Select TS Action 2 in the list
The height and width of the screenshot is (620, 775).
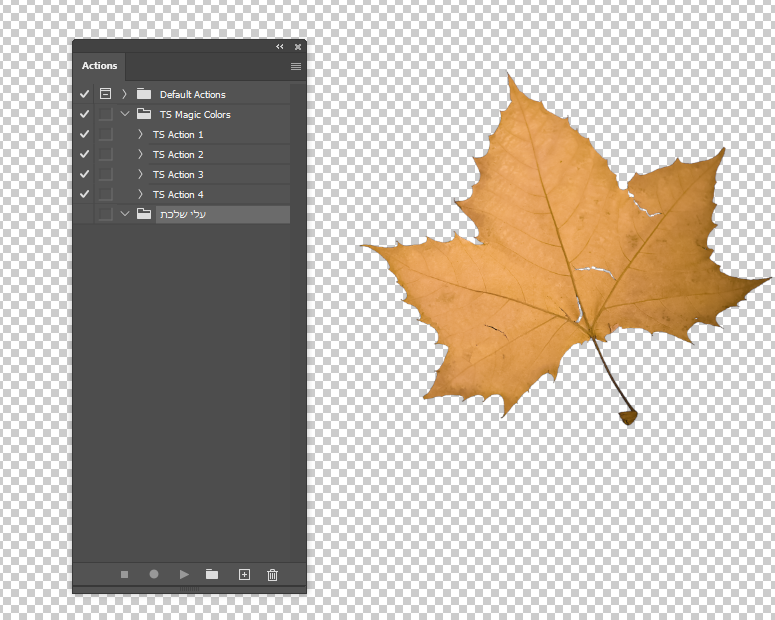(x=178, y=154)
